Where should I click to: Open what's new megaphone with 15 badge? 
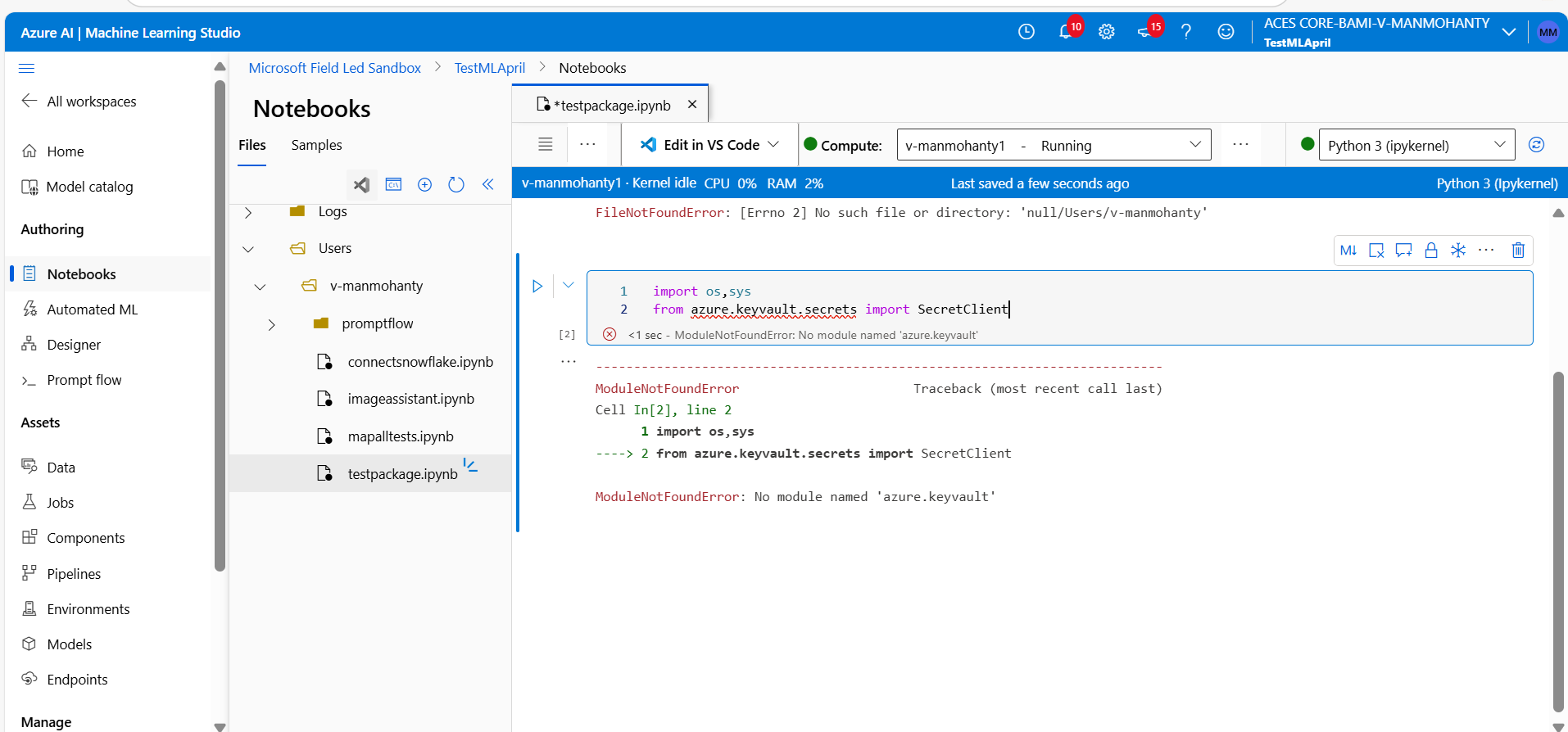1147,32
